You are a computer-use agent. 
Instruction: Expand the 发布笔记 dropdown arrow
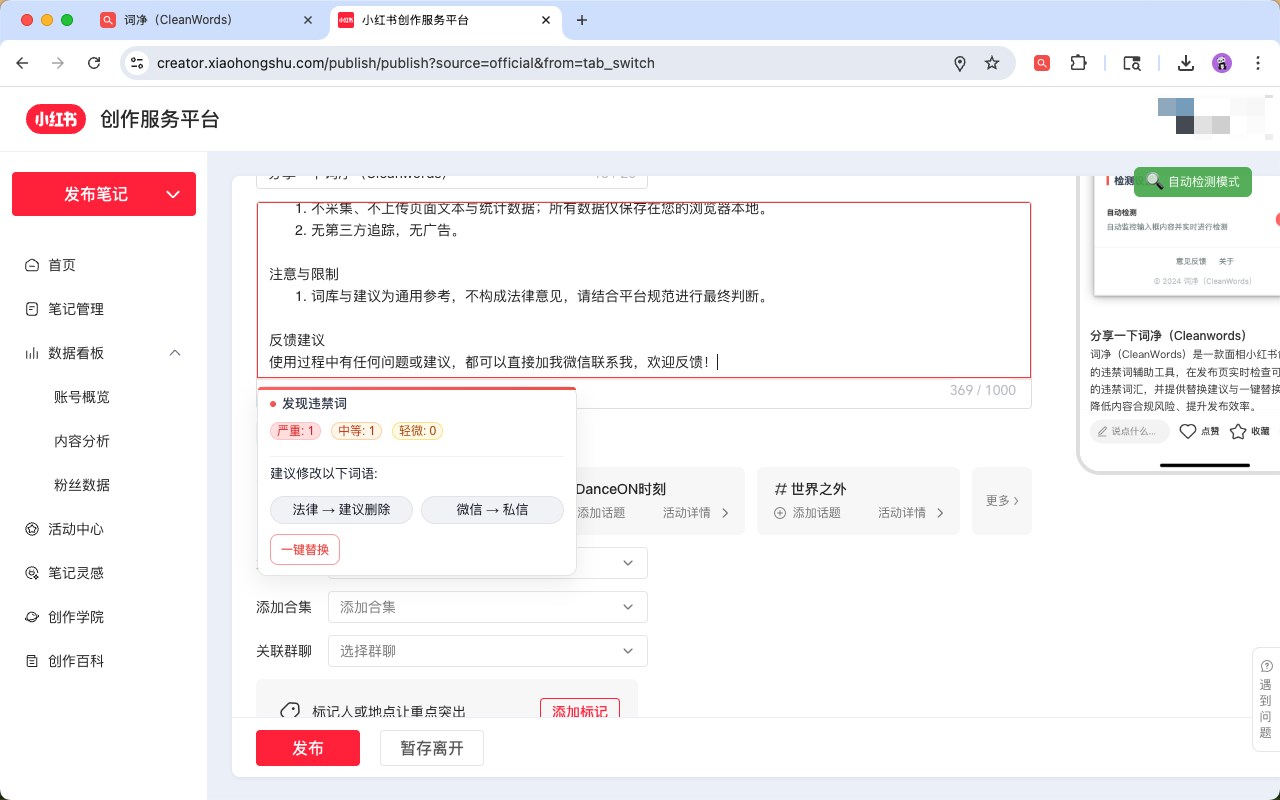(x=173, y=194)
